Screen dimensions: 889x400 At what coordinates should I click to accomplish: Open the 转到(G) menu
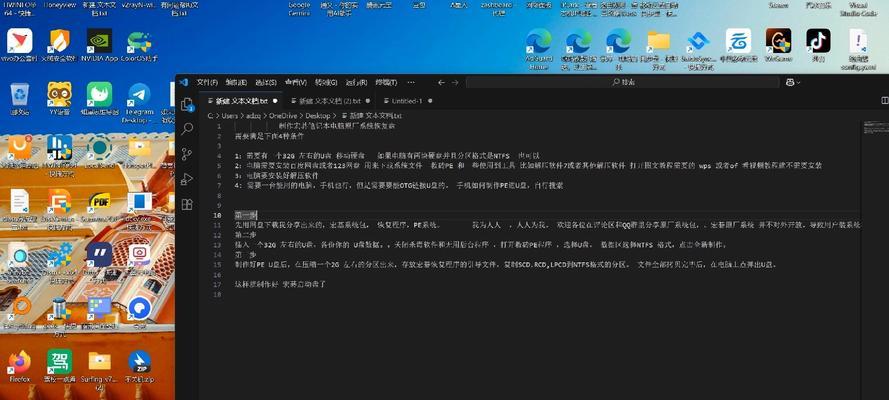(326, 83)
